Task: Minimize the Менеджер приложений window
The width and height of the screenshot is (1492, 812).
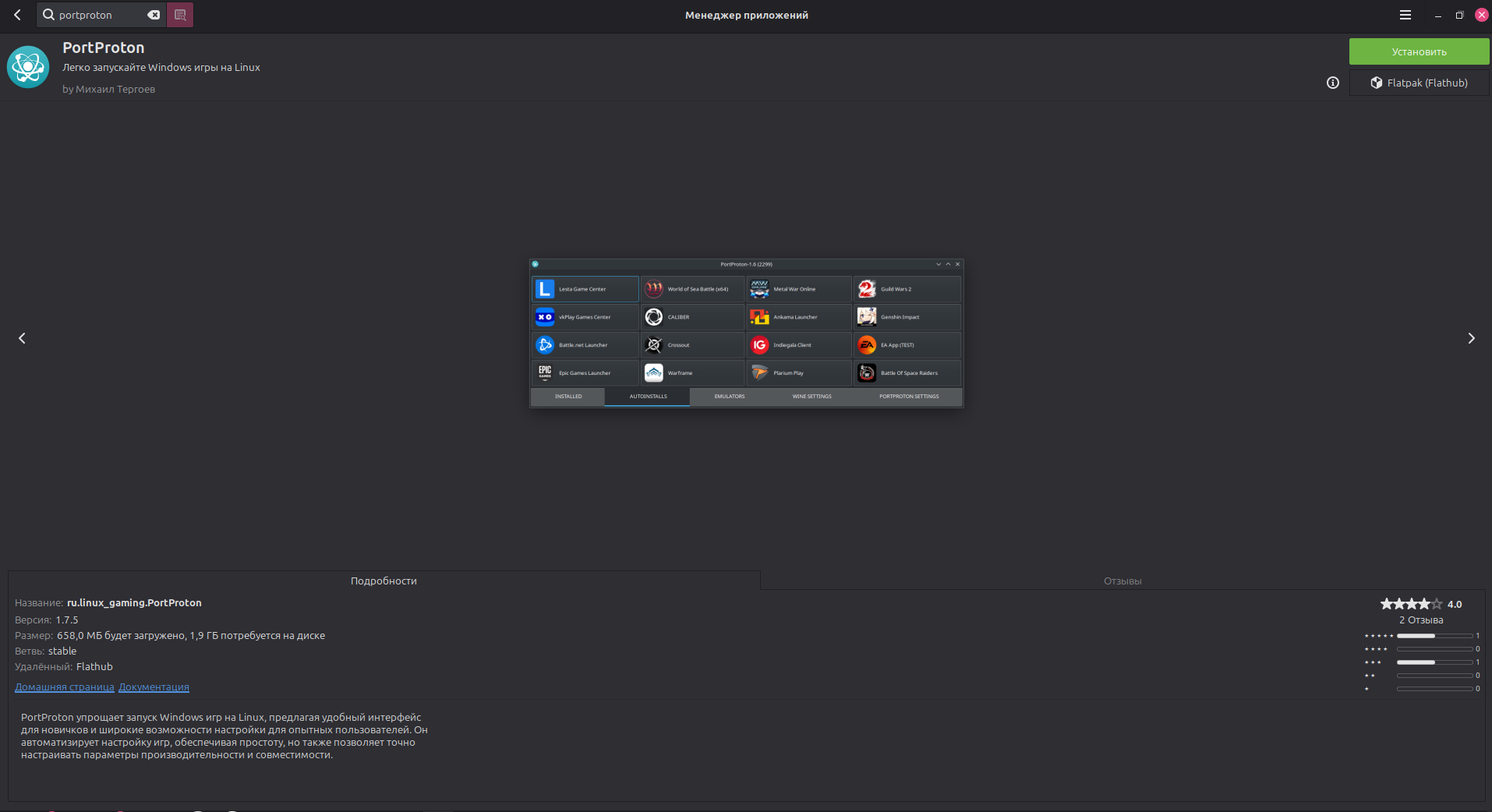Action: pos(1438,15)
